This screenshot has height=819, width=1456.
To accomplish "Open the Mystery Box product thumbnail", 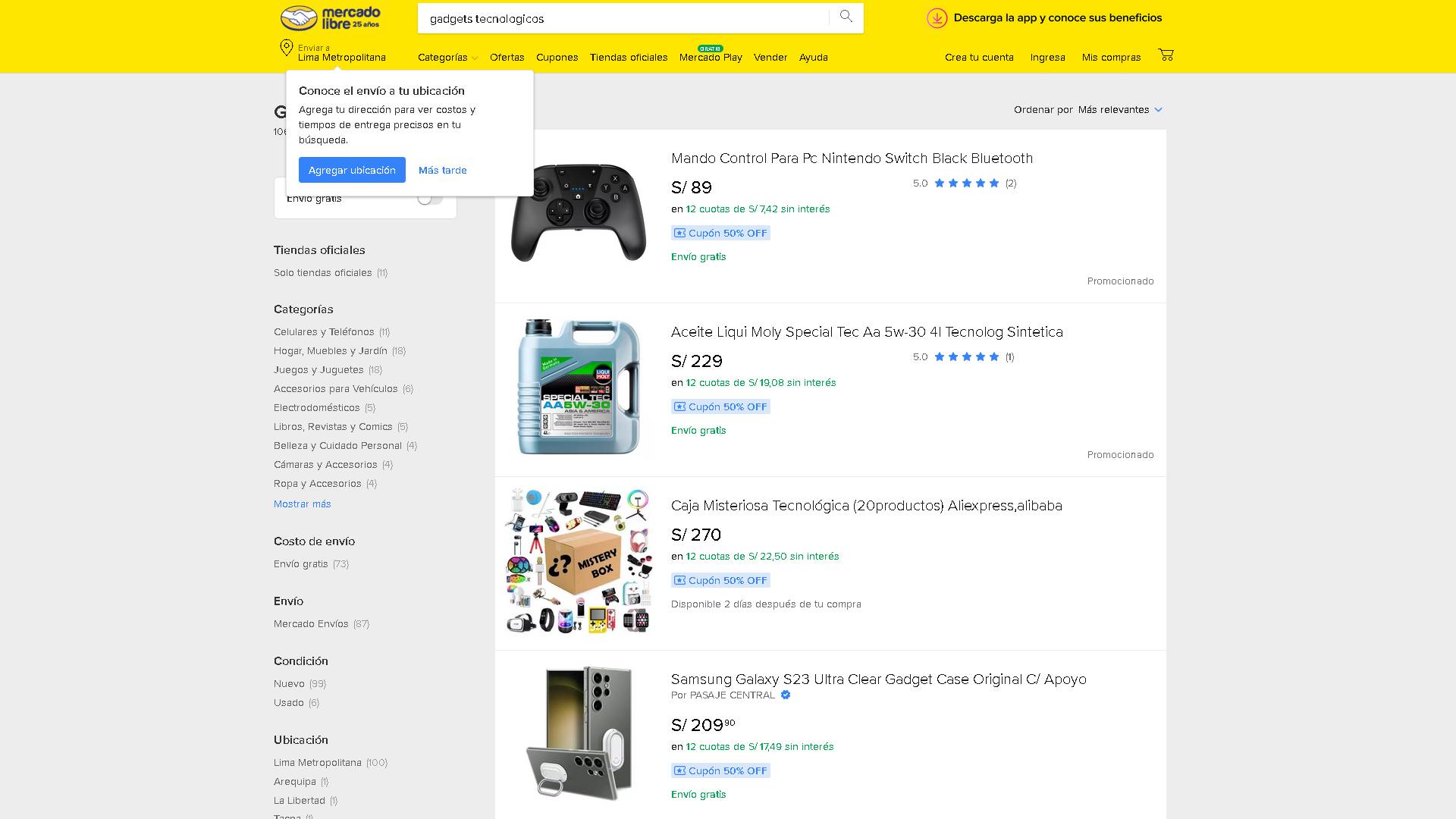I will (x=579, y=561).
